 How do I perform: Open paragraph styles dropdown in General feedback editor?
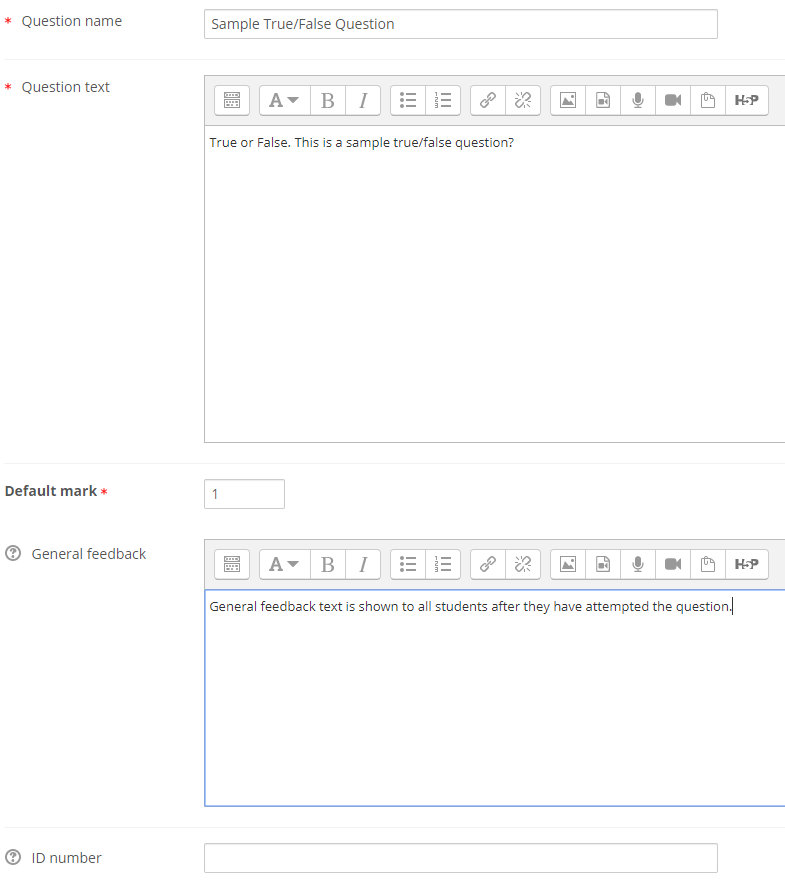[x=284, y=564]
